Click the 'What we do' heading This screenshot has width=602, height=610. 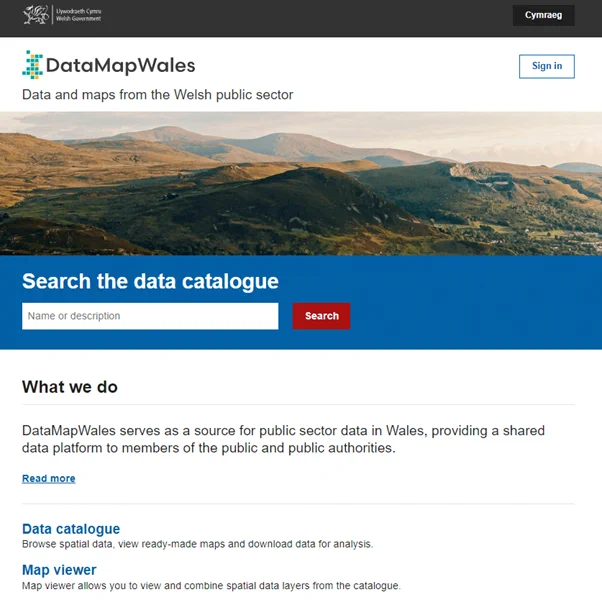pyautogui.click(x=70, y=387)
